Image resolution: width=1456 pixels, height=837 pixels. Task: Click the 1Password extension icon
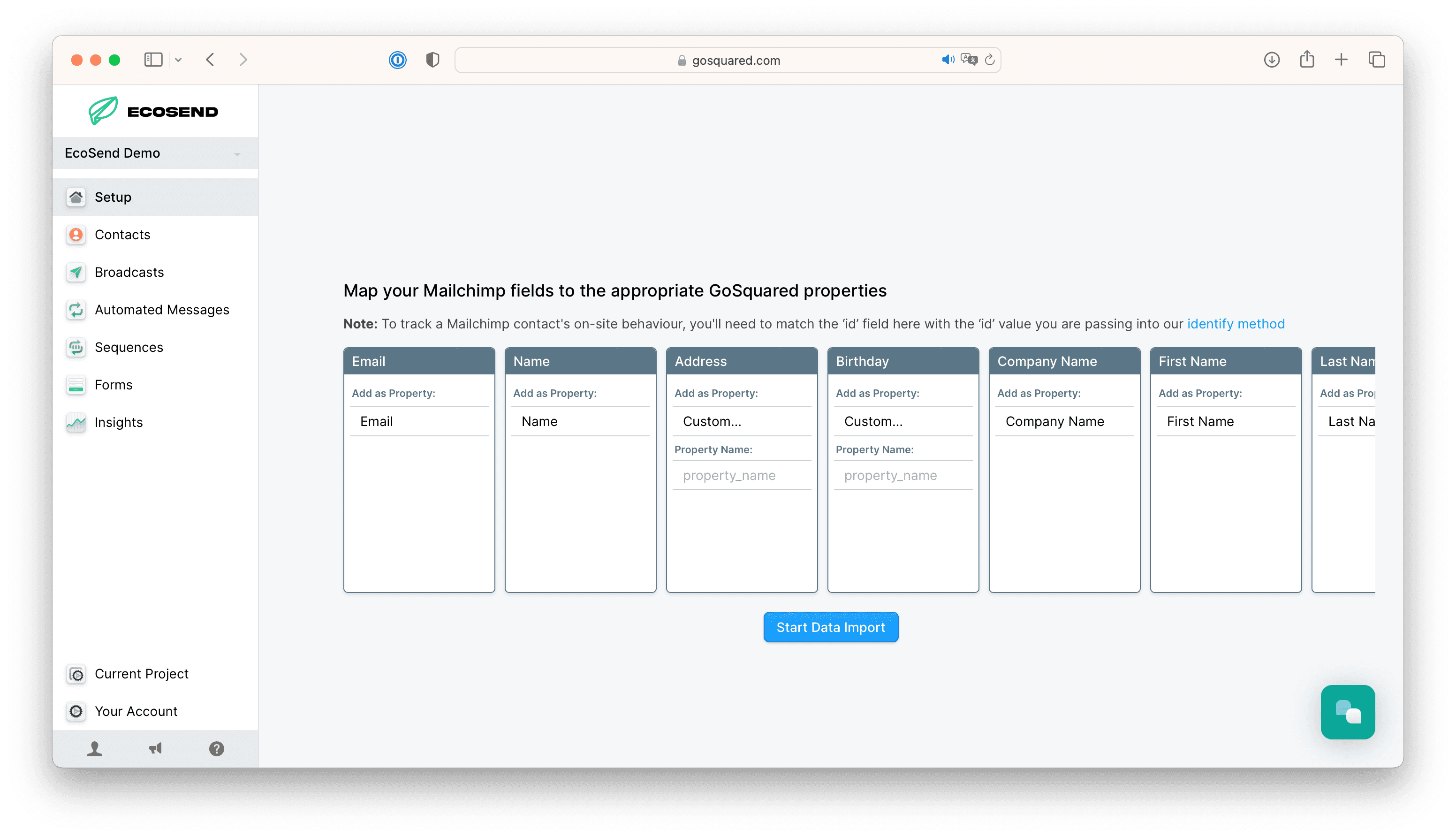pos(398,60)
